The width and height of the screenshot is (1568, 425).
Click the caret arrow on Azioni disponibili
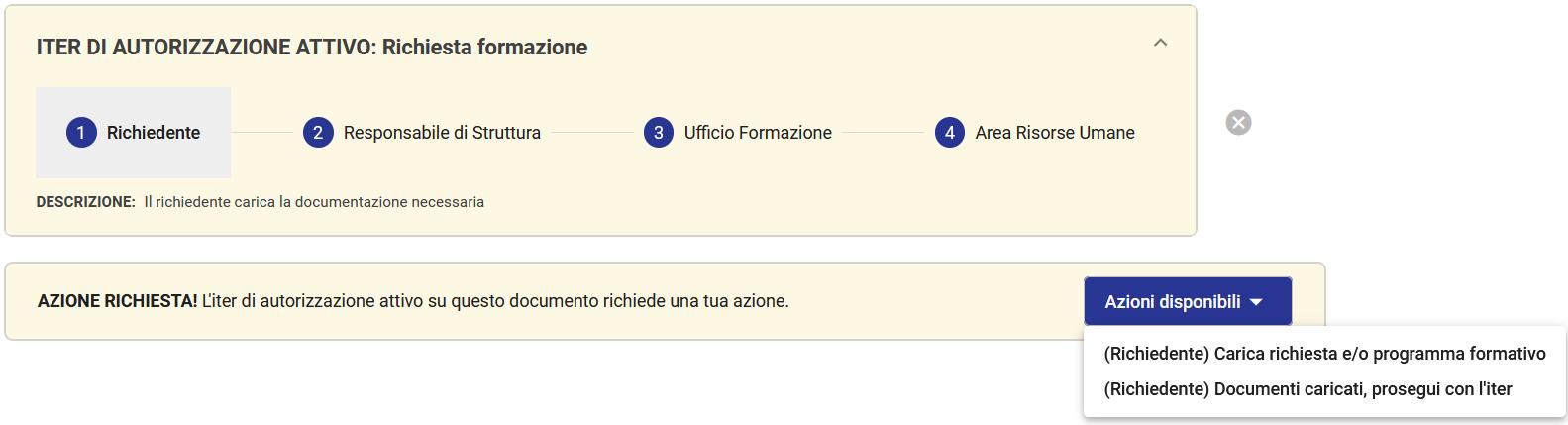pos(1256,302)
